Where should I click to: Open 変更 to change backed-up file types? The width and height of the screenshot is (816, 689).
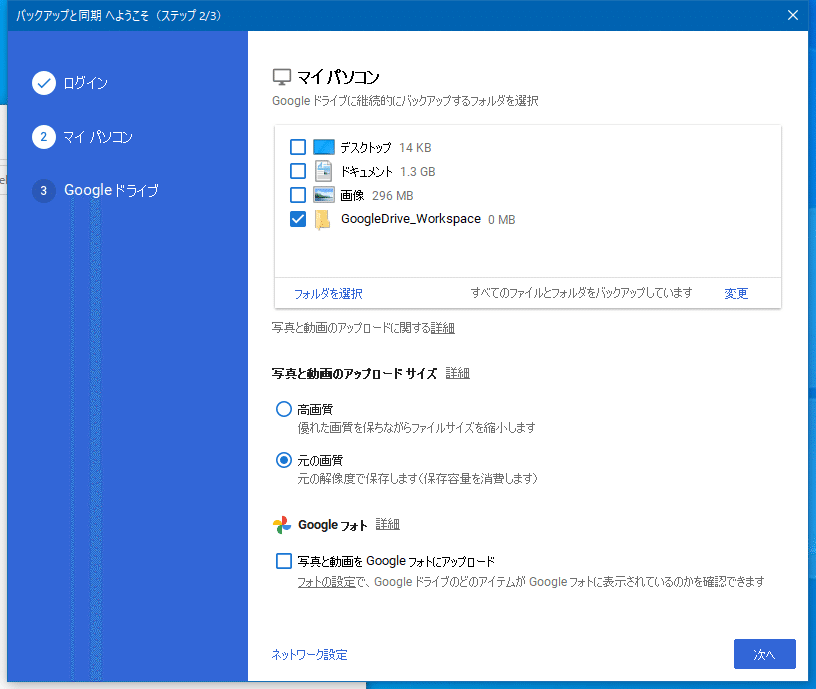(x=735, y=293)
